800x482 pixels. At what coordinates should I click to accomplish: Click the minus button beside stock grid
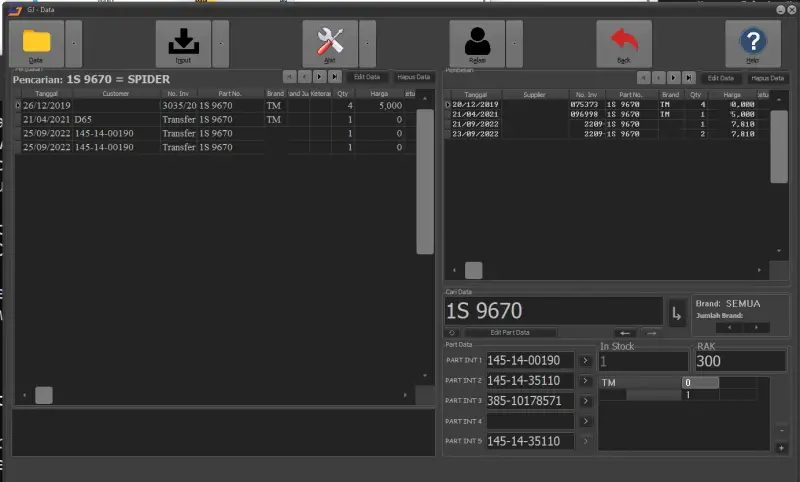(781, 430)
